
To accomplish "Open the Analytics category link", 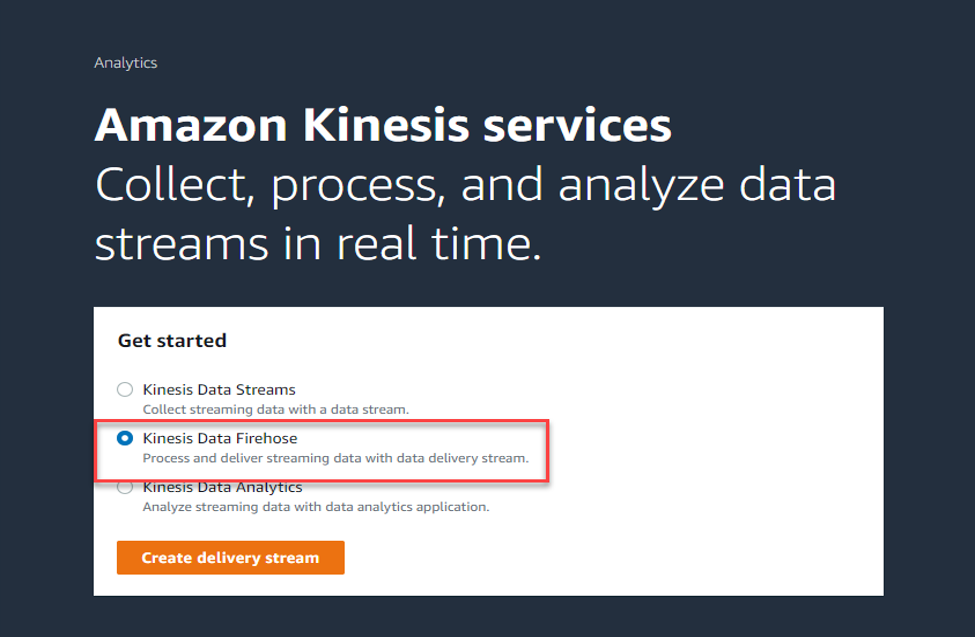I will coord(125,62).
